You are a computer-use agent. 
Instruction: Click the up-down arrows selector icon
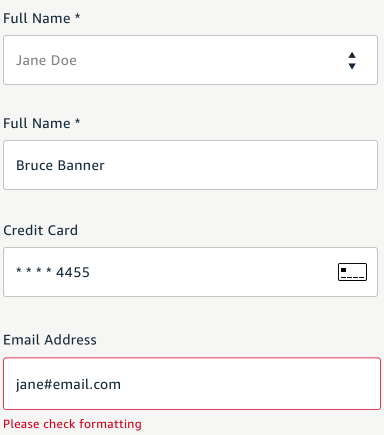(352, 60)
